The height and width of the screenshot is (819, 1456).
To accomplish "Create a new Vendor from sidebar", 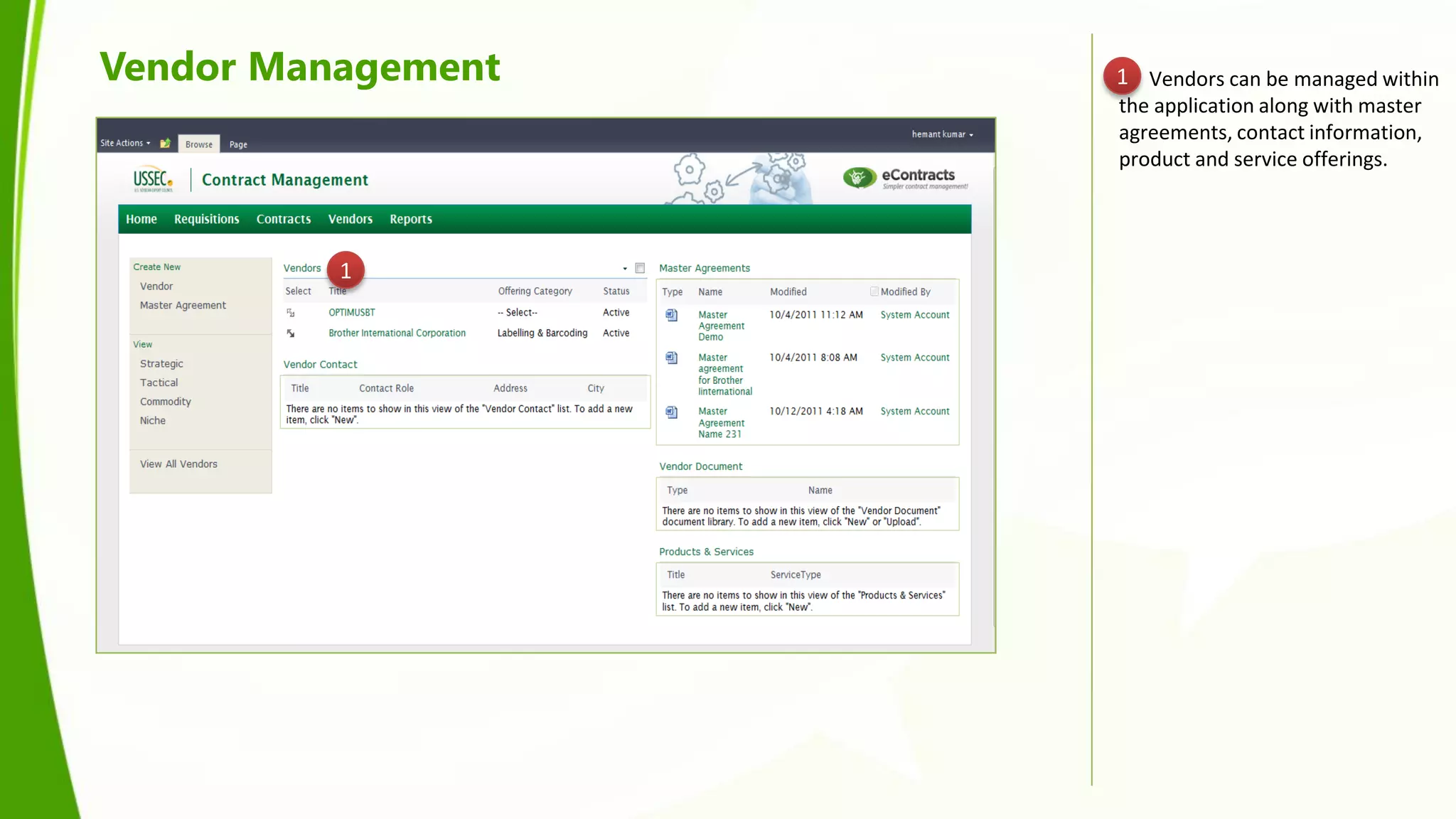I will pyautogui.click(x=156, y=287).
